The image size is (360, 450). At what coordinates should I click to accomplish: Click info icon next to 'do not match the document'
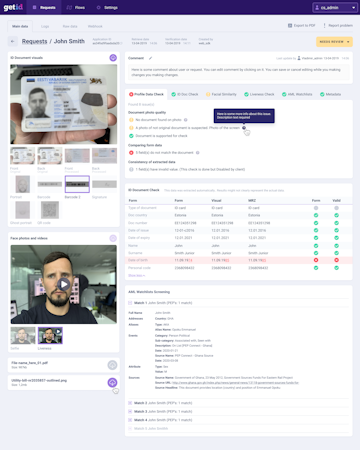click(198, 153)
